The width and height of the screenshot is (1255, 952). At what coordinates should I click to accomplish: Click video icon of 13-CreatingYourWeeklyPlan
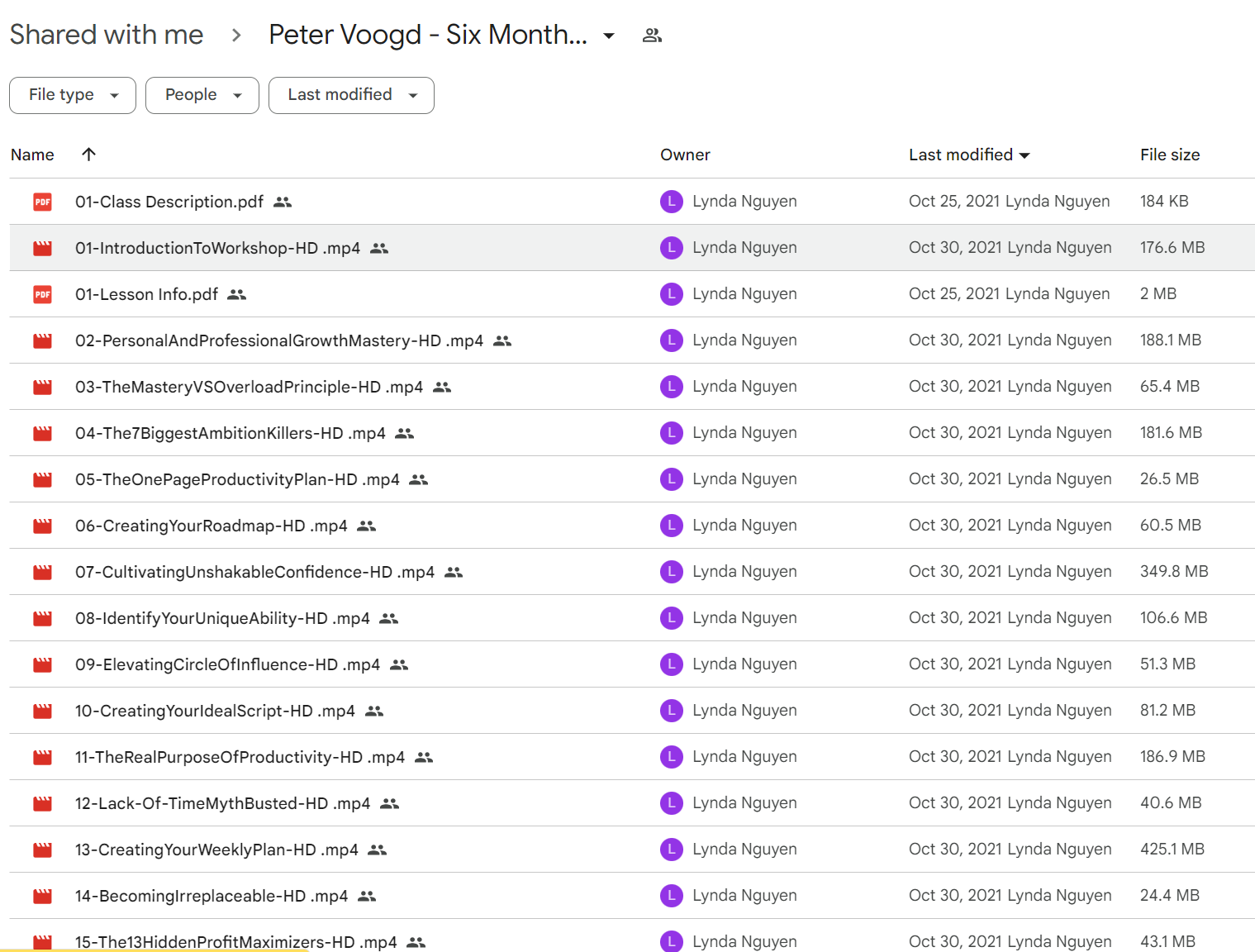coord(42,850)
